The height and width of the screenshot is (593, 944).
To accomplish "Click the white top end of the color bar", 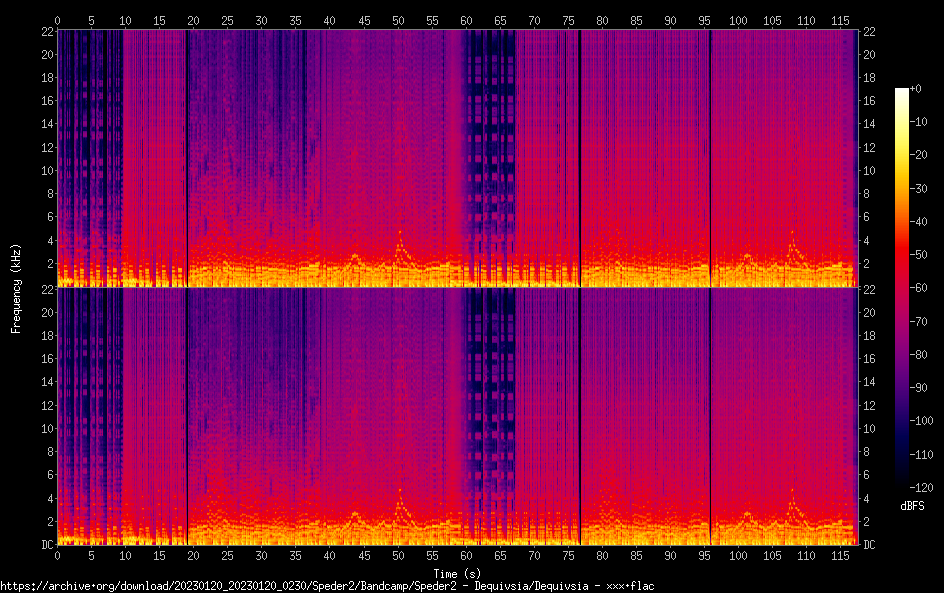I will point(902,92).
